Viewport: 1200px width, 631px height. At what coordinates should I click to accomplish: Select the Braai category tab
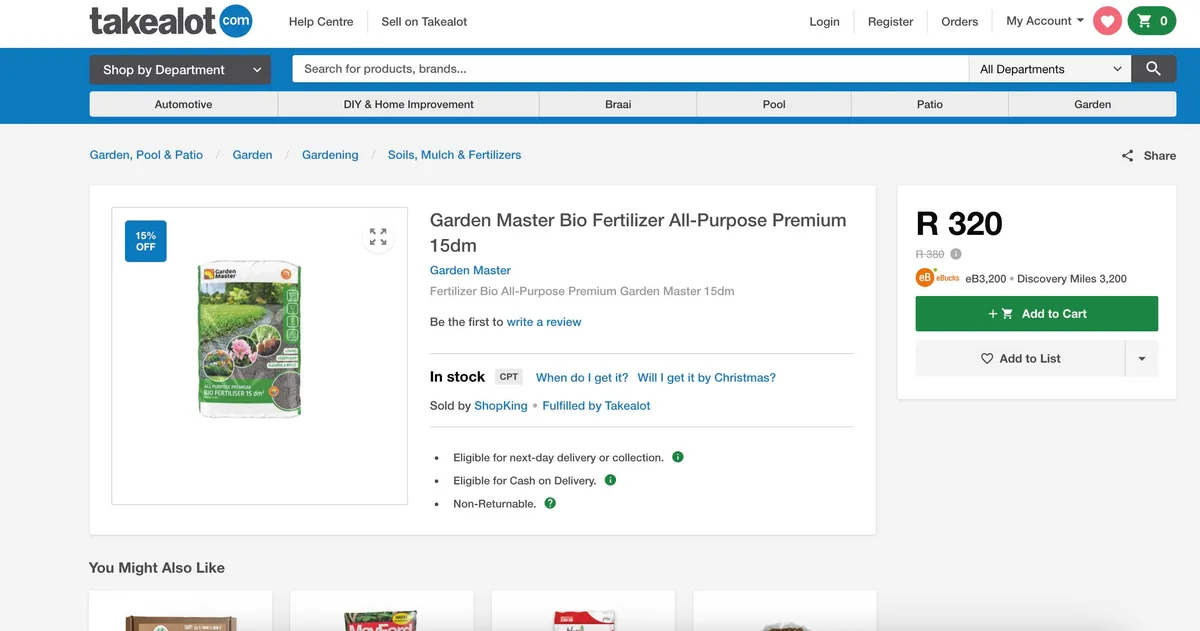(618, 104)
